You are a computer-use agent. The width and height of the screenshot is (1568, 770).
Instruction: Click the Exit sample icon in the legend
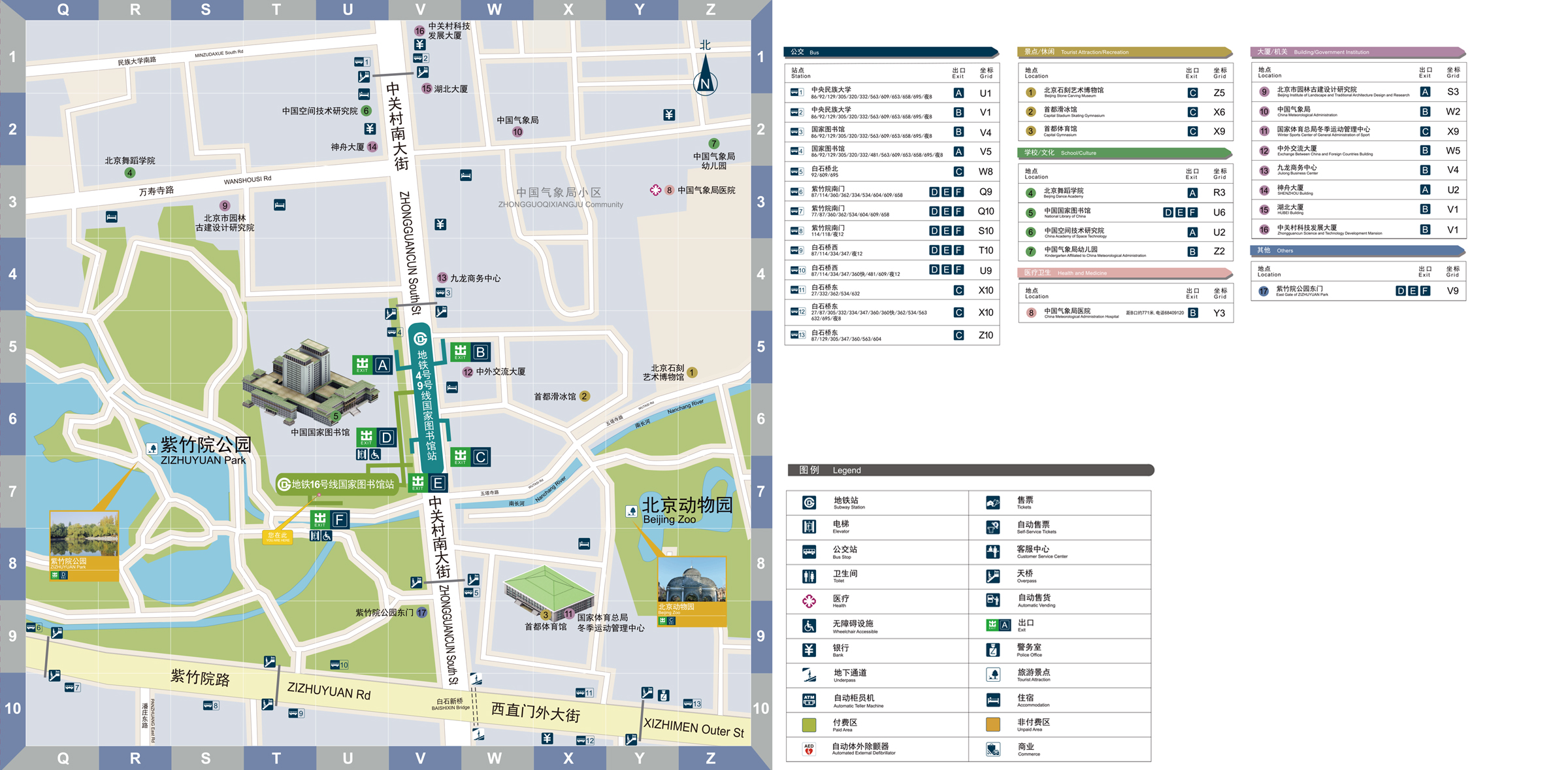[x=998, y=626]
